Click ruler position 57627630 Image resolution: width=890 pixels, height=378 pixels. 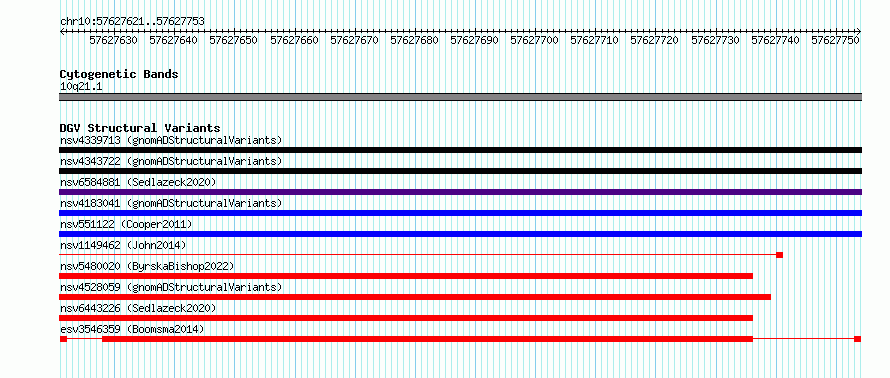pyautogui.click(x=114, y=40)
